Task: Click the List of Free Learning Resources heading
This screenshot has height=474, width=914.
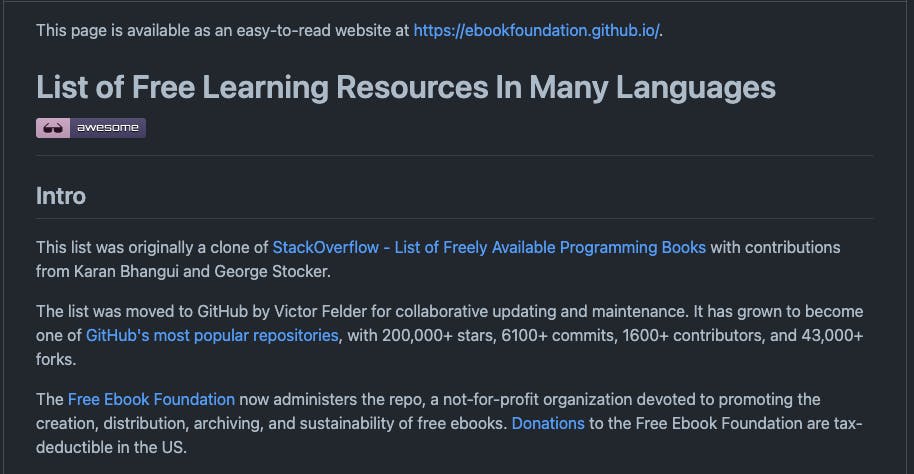Action: coord(406,87)
